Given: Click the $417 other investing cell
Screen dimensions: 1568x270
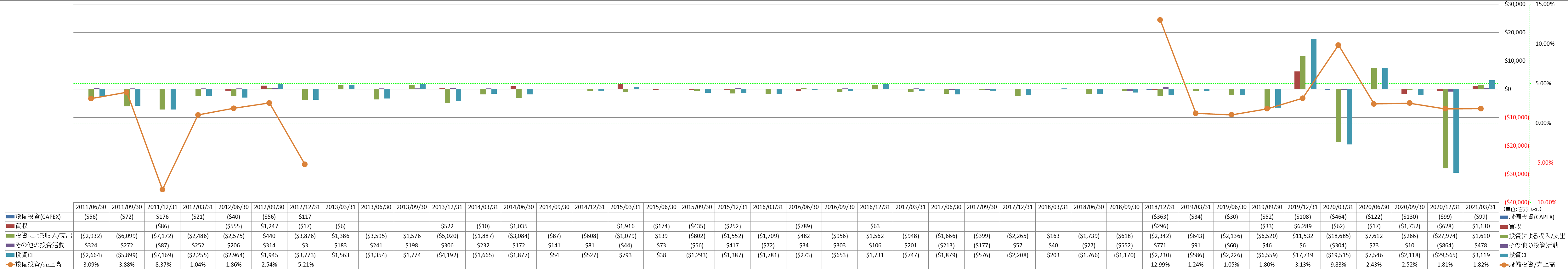Looking at the screenshot, I should pos(732,246).
